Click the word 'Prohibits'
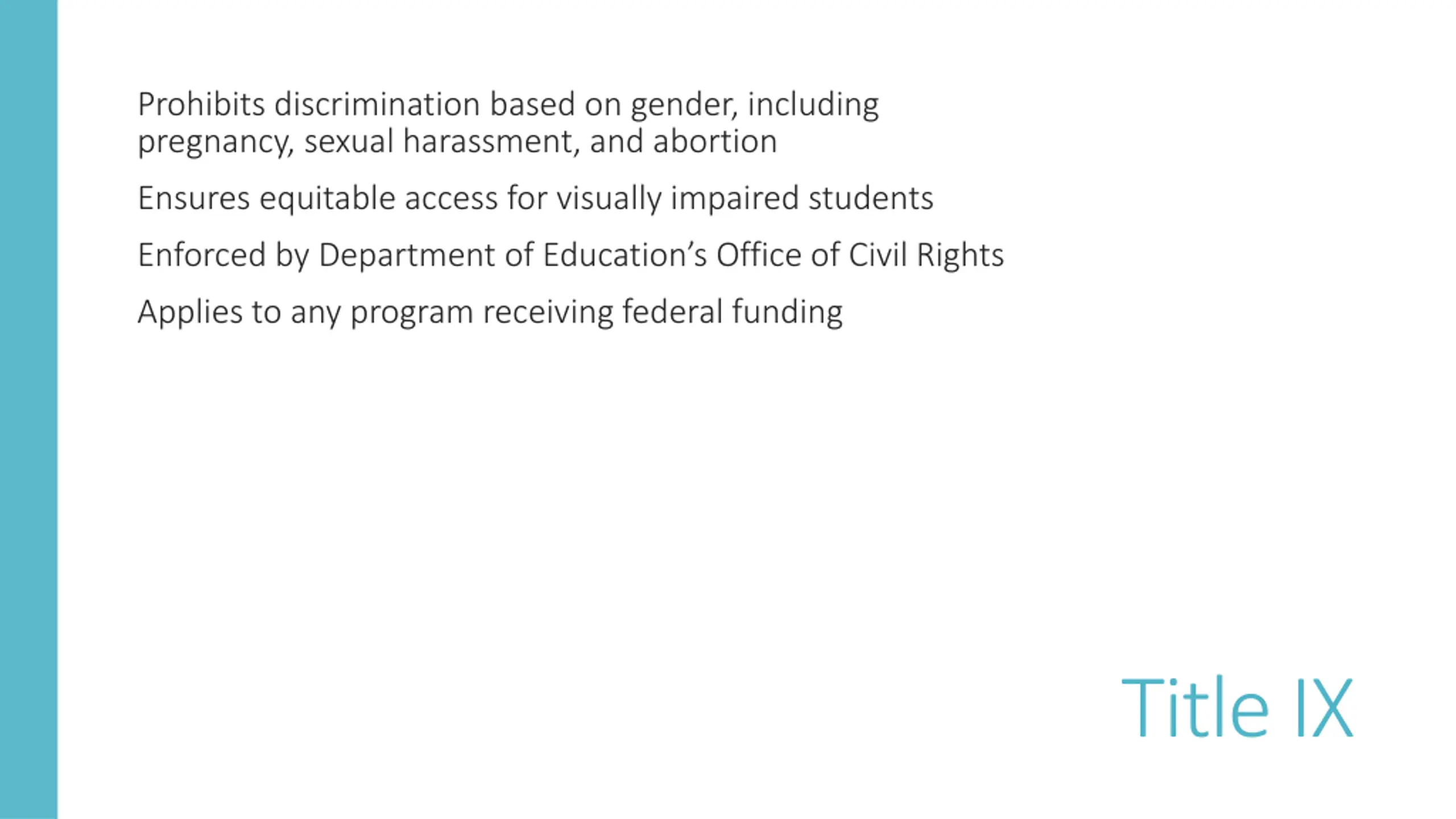Screen dimensions: 1456x819 [201, 105]
